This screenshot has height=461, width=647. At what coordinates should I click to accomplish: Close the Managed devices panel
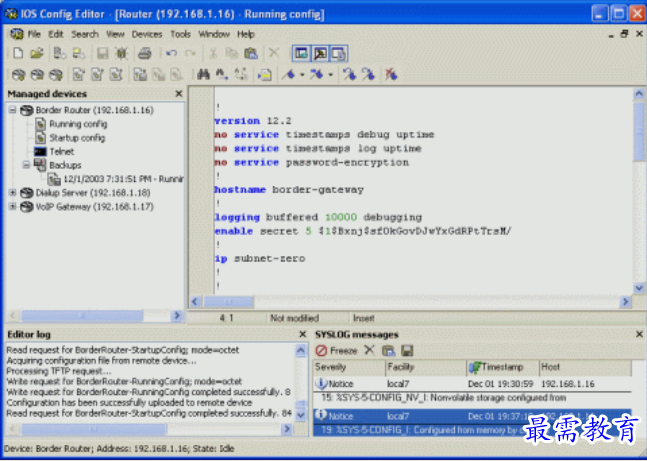179,94
